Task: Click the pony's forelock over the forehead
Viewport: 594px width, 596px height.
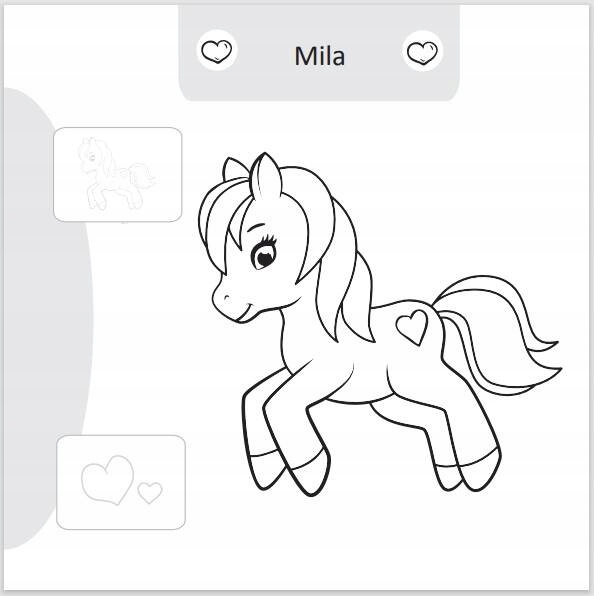Action: 224,220
